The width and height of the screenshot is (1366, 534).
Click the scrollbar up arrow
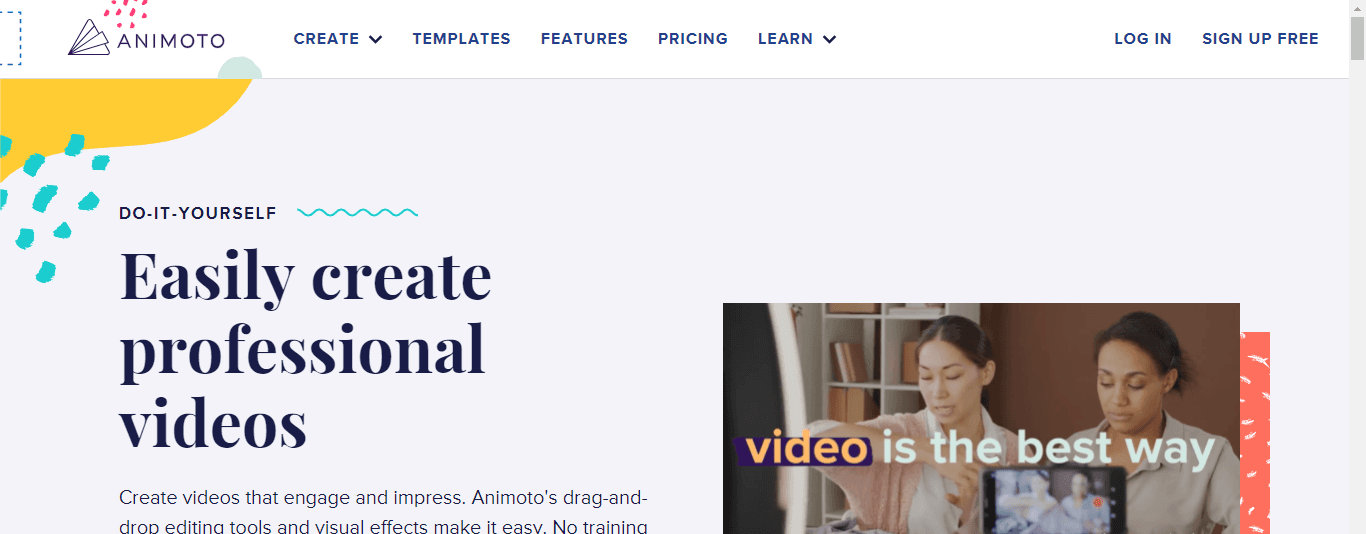1357,8
